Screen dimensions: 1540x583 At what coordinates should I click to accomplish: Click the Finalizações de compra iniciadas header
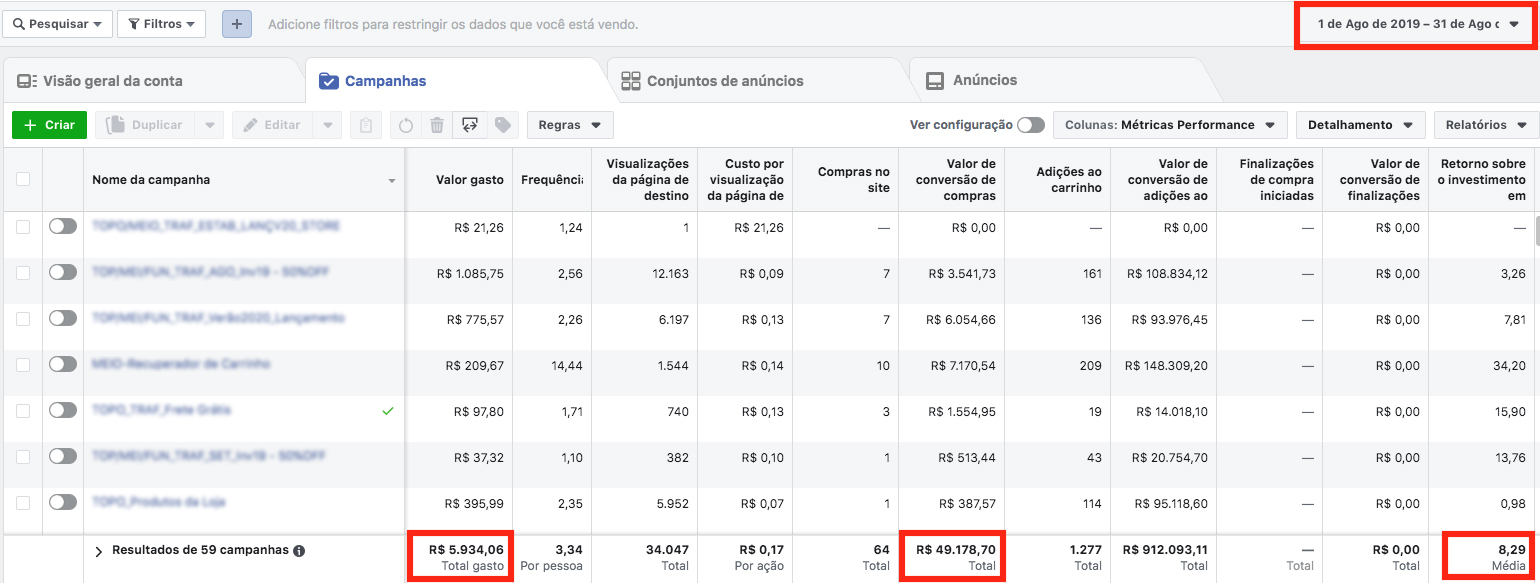[x=1270, y=179]
